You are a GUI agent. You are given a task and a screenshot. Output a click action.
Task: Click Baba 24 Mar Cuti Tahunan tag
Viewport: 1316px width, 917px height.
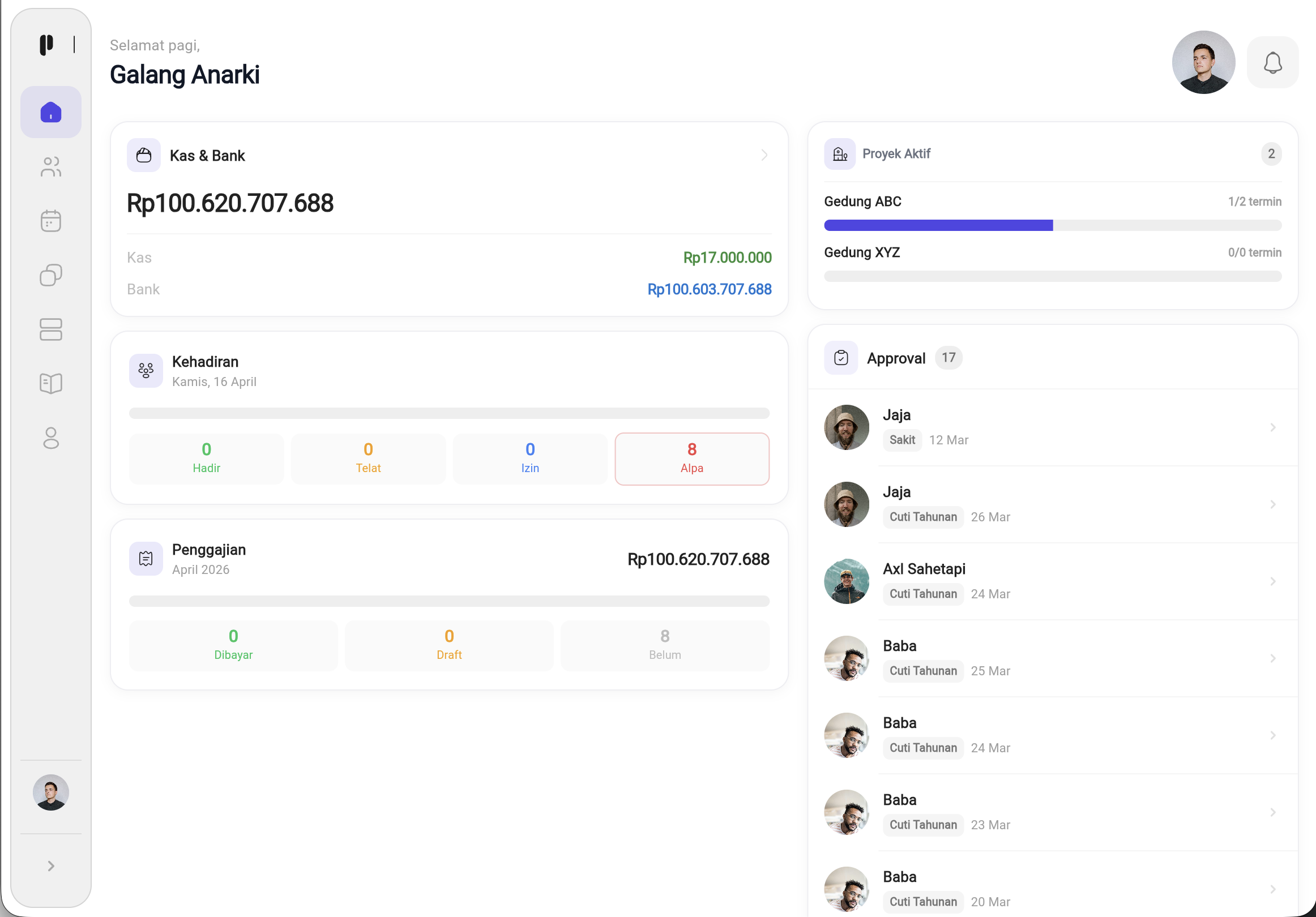pos(923,748)
